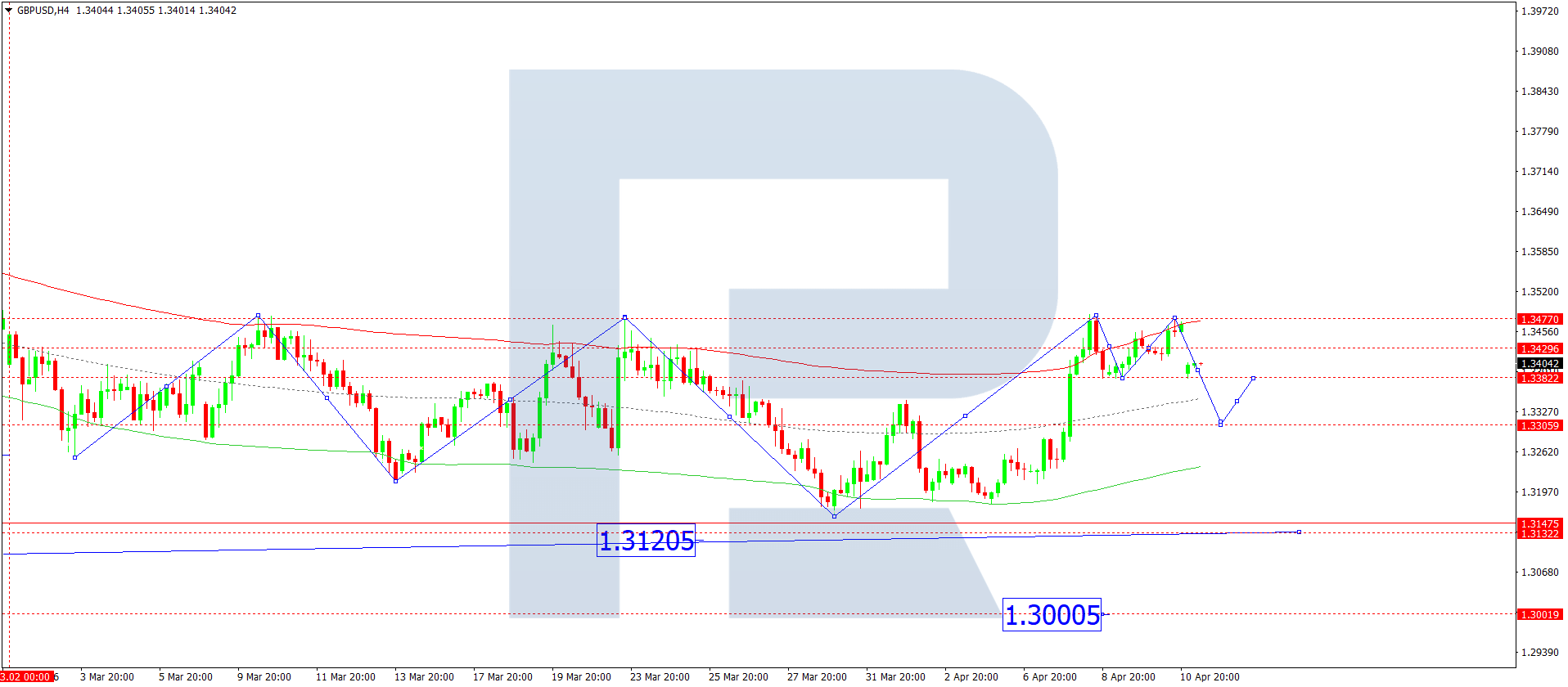Click the red 1.30019 price tag

click(1539, 614)
